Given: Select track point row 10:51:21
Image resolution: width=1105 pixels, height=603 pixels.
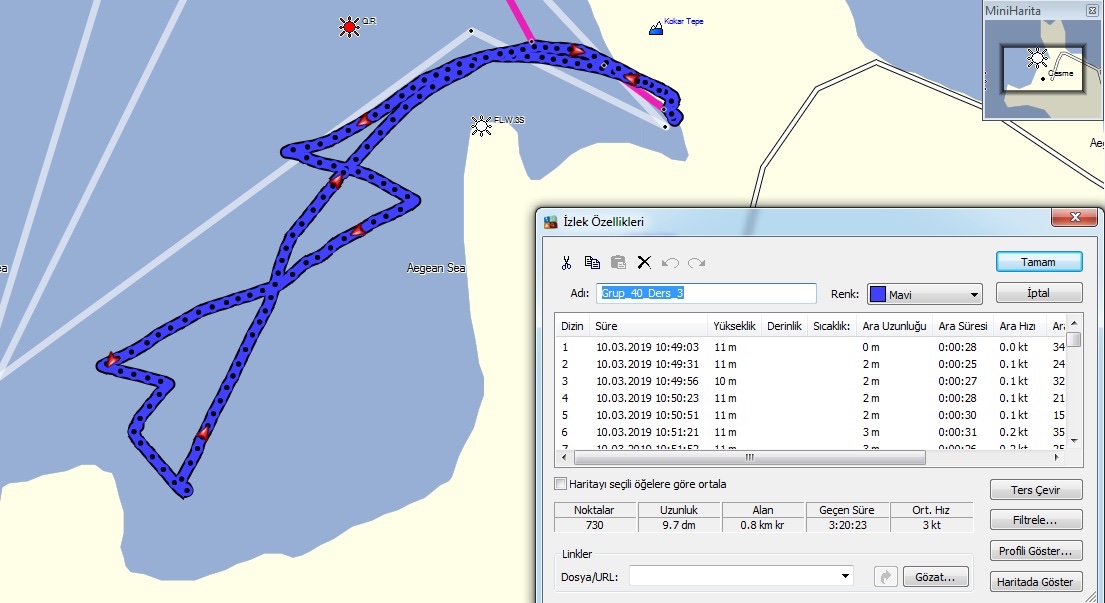Looking at the screenshot, I should click(x=811, y=432).
